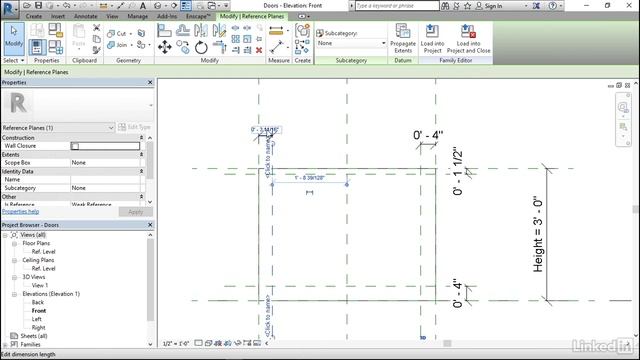Select the Text tool (letter A) icon
The width and height of the screenshot is (640, 360).
143,6
